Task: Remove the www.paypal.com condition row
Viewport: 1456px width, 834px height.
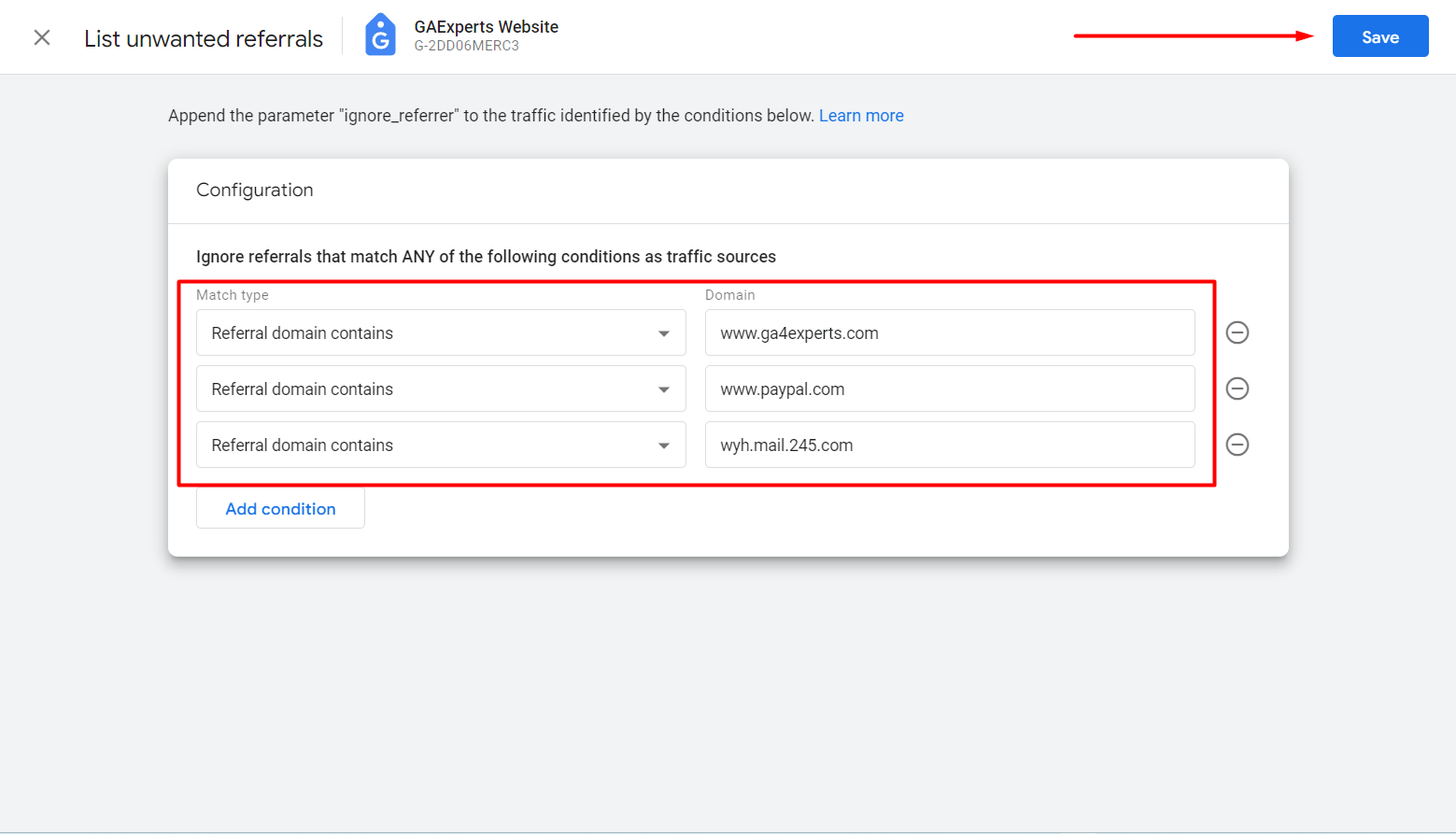Action: (1237, 389)
